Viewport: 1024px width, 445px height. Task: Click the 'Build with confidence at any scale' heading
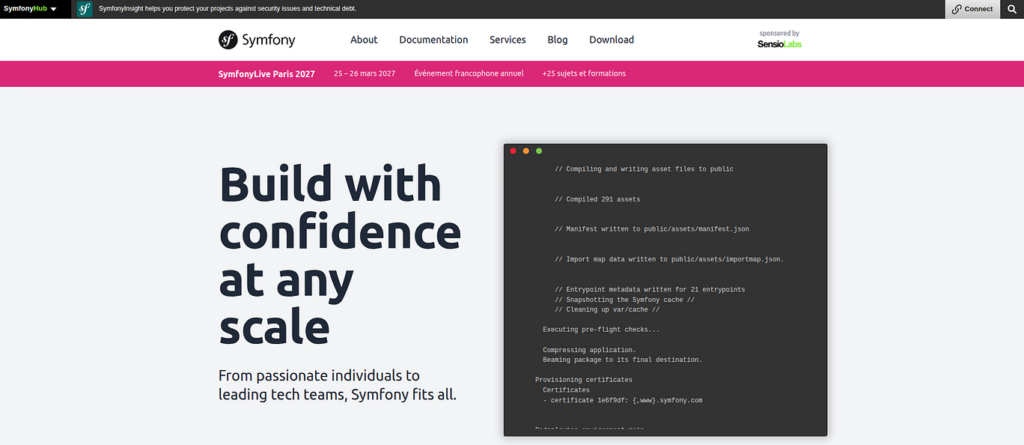click(340, 255)
